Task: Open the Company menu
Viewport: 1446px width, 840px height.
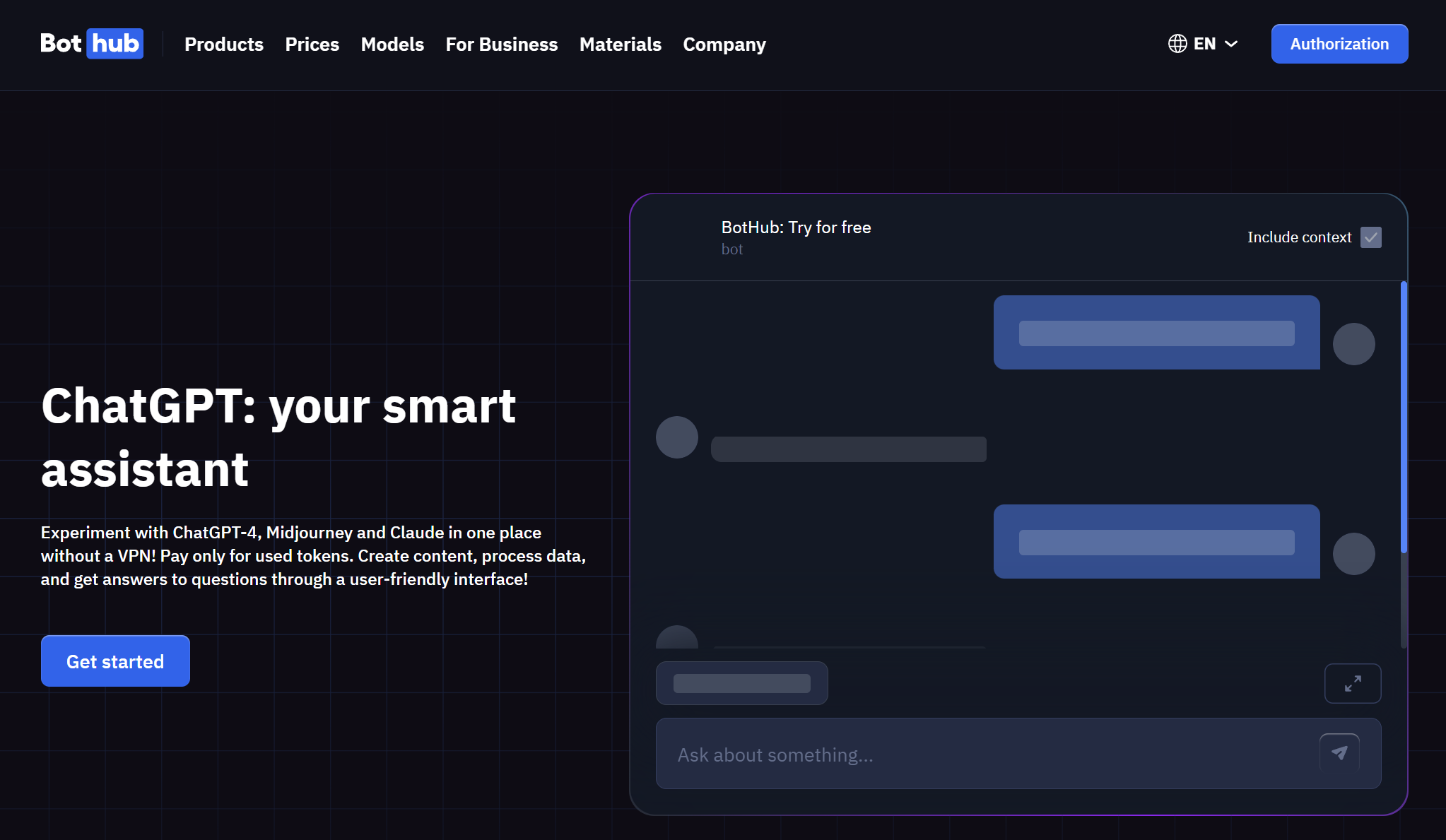Action: (724, 45)
